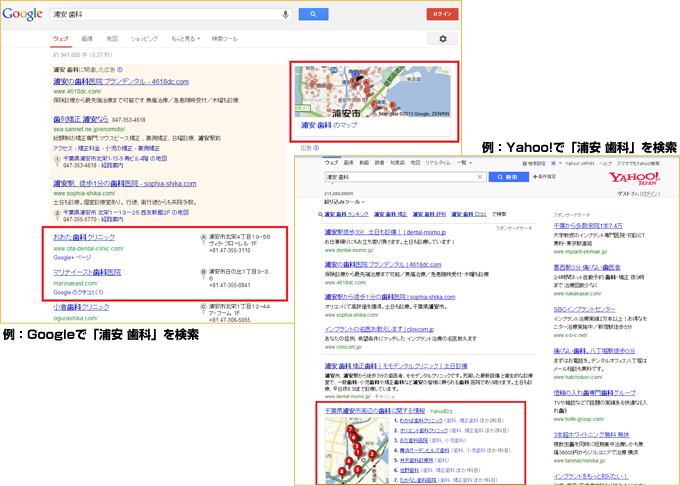Click the red ログイン button in Google

tap(442, 14)
